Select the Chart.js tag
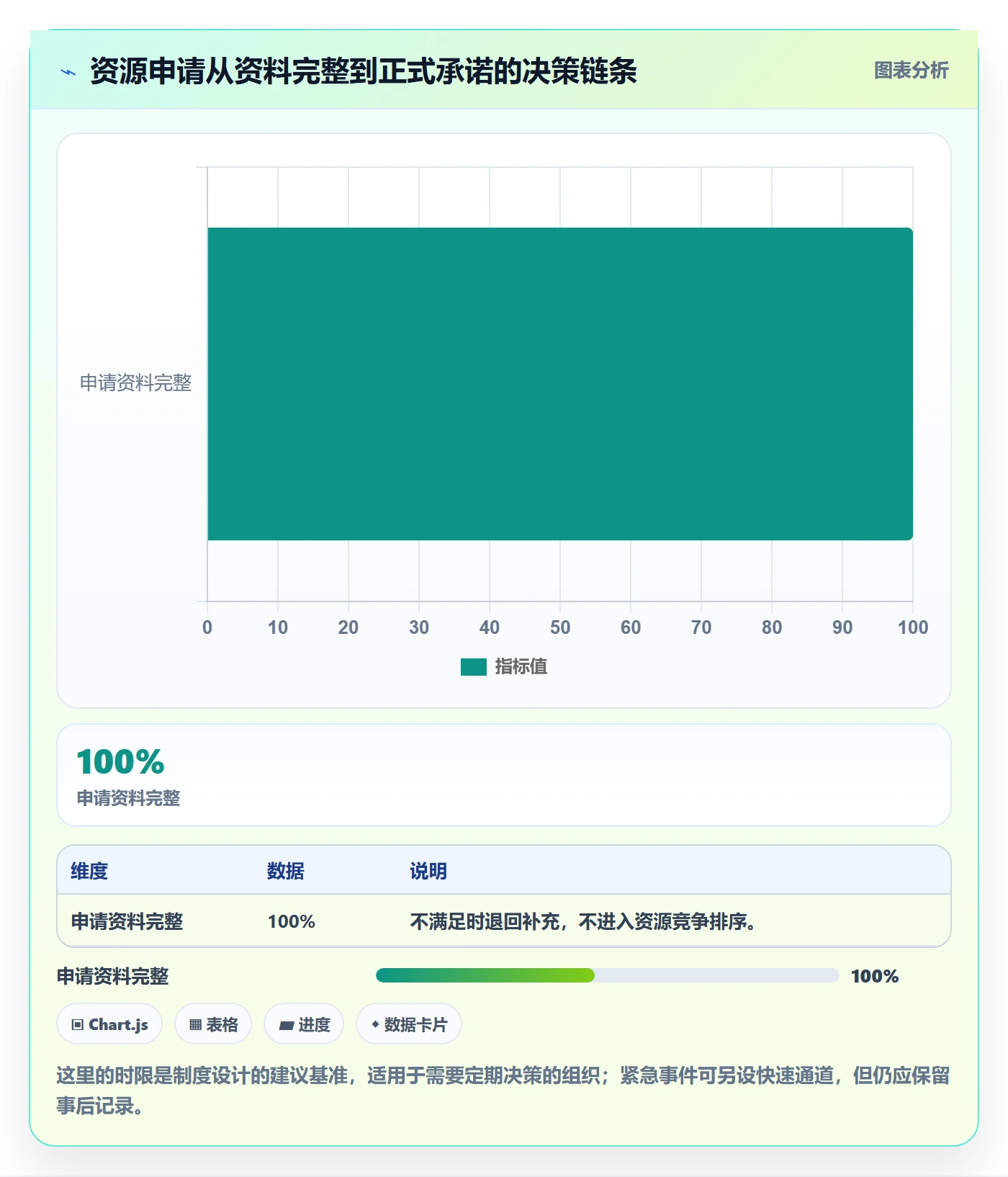This screenshot has height=1177, width=1008. click(x=109, y=1024)
